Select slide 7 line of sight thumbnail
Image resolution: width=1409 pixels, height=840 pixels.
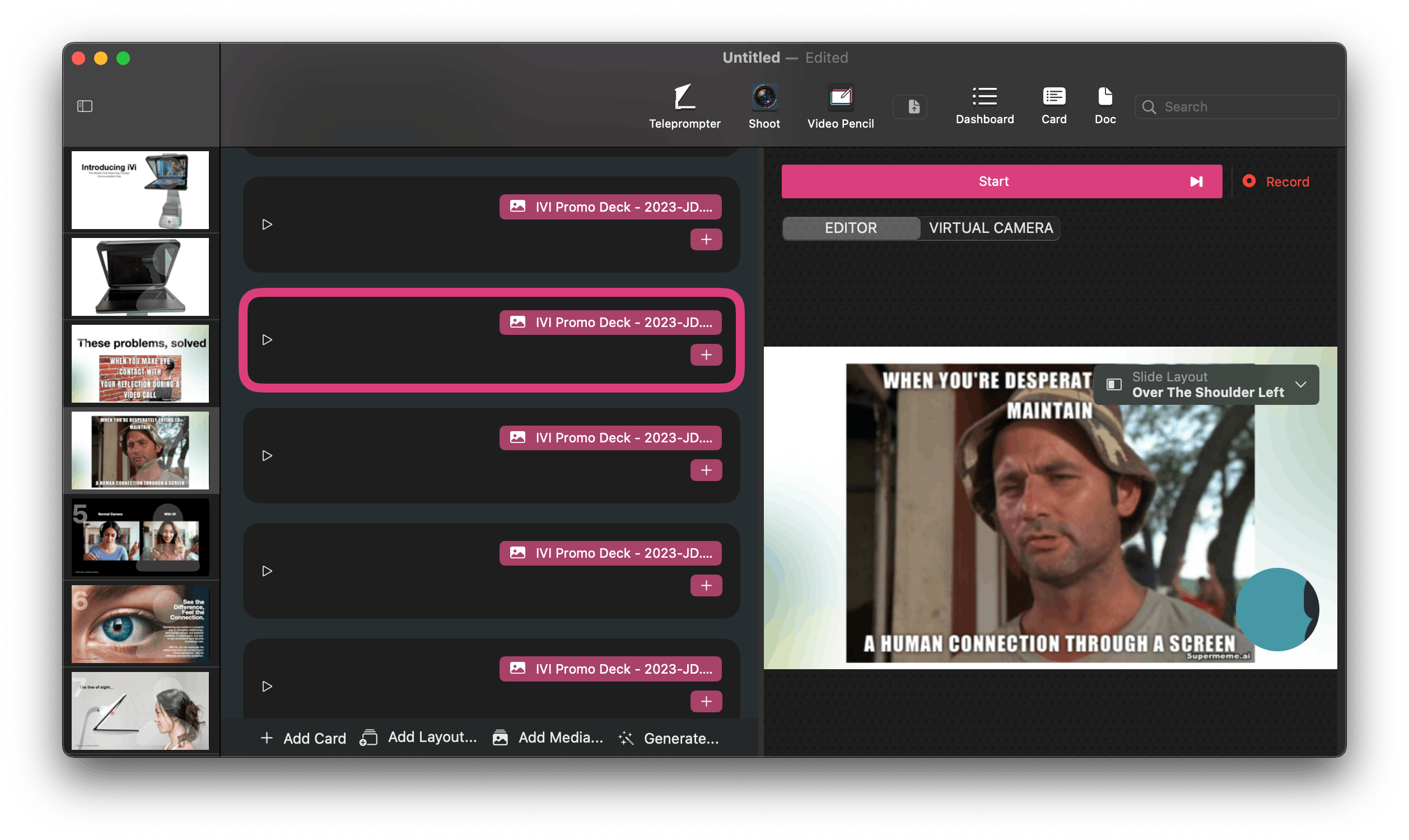click(141, 712)
